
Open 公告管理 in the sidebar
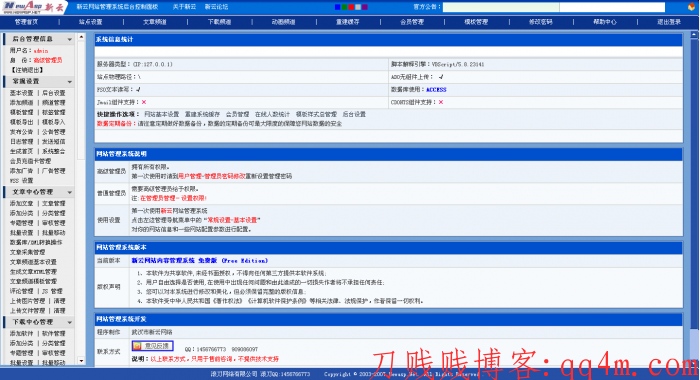[54, 132]
